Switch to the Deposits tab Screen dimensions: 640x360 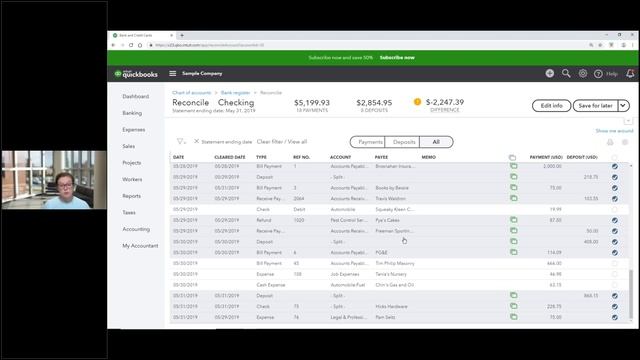[403, 142]
